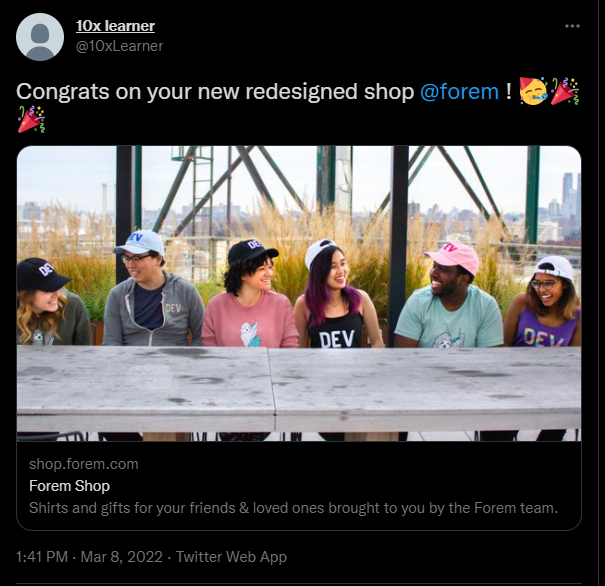This screenshot has width=605, height=586.
Task: Click the shop.forem.com domain text
Action: pyautogui.click(x=84, y=464)
